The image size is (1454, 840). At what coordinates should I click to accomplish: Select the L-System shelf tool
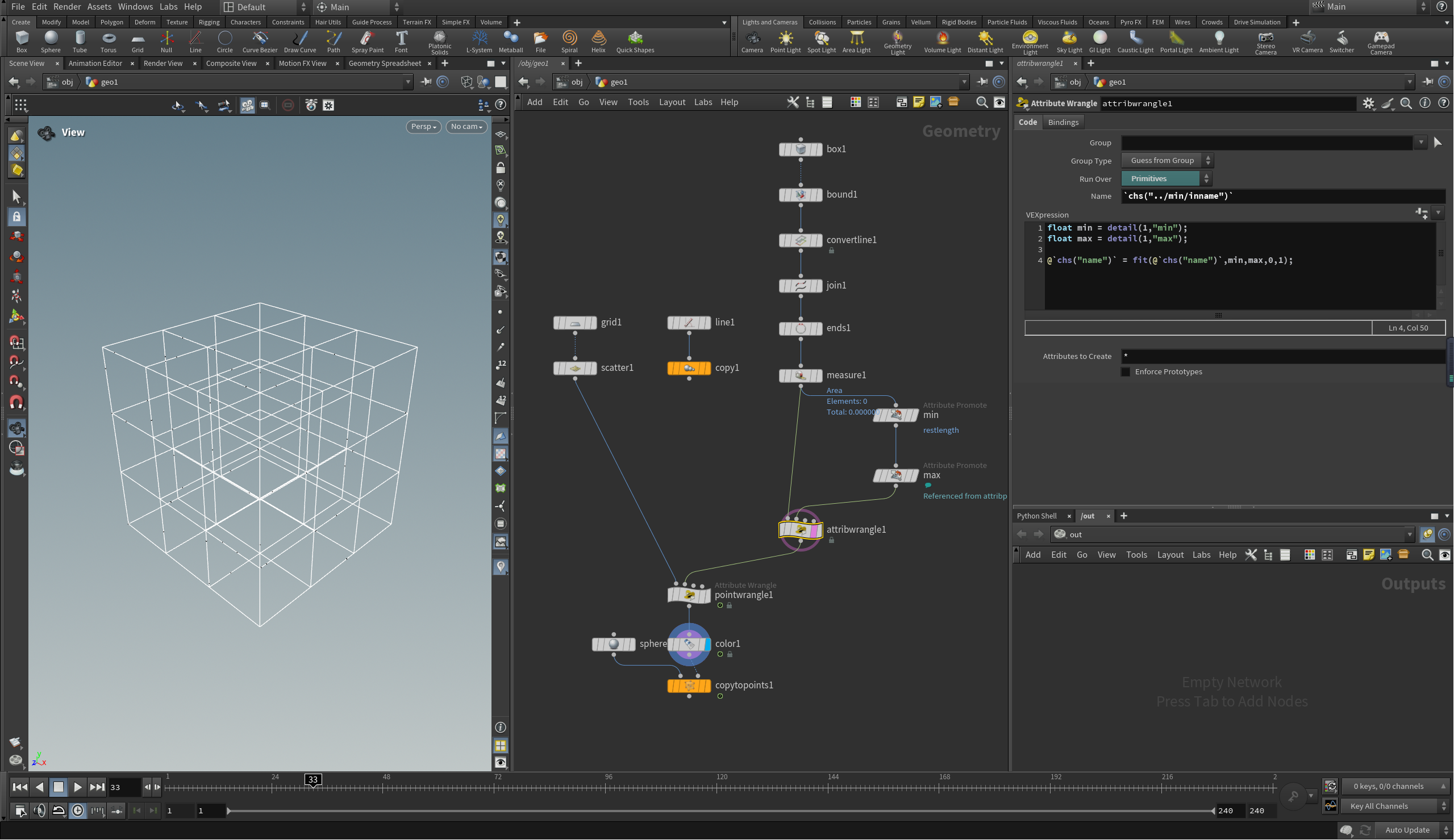(479, 41)
